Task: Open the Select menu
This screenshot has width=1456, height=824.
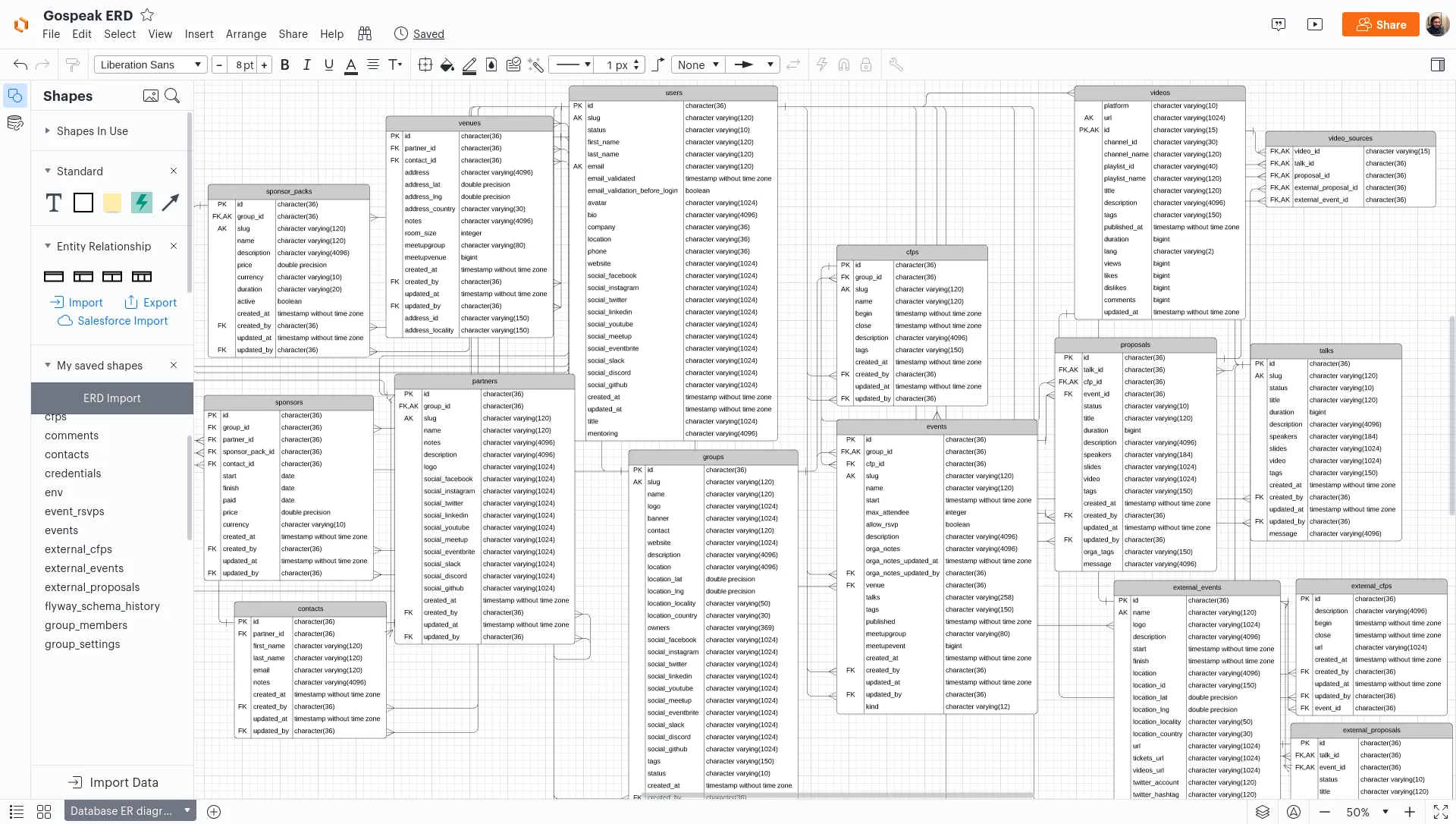Action: 120,34
